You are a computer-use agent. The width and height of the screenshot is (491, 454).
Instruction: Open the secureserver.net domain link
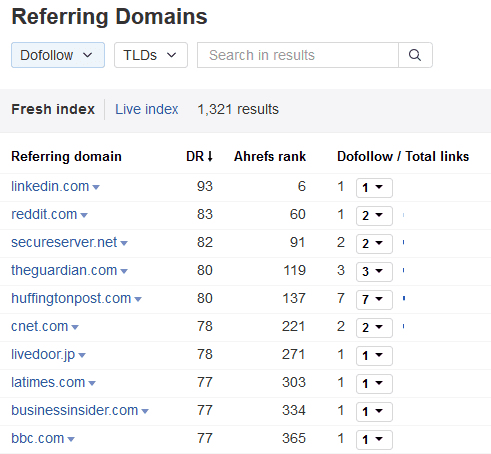click(64, 242)
